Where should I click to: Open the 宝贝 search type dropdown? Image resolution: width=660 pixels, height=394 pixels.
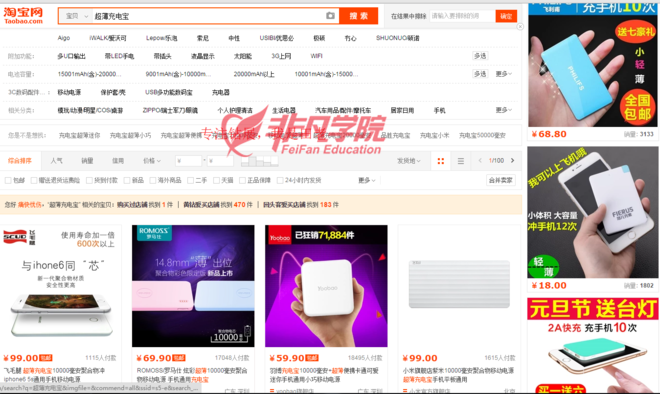76,16
